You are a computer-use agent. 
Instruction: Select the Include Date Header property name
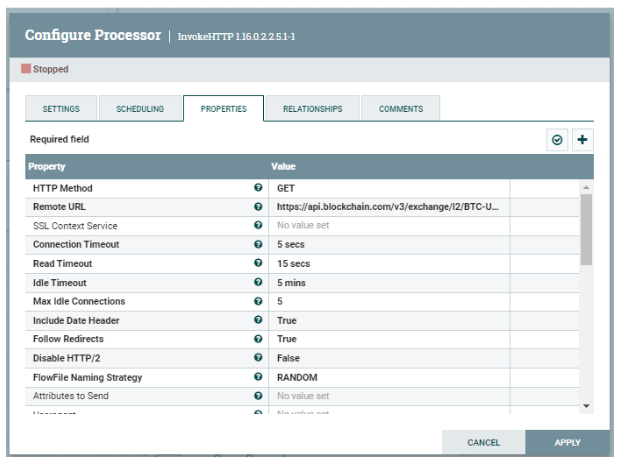pos(76,320)
